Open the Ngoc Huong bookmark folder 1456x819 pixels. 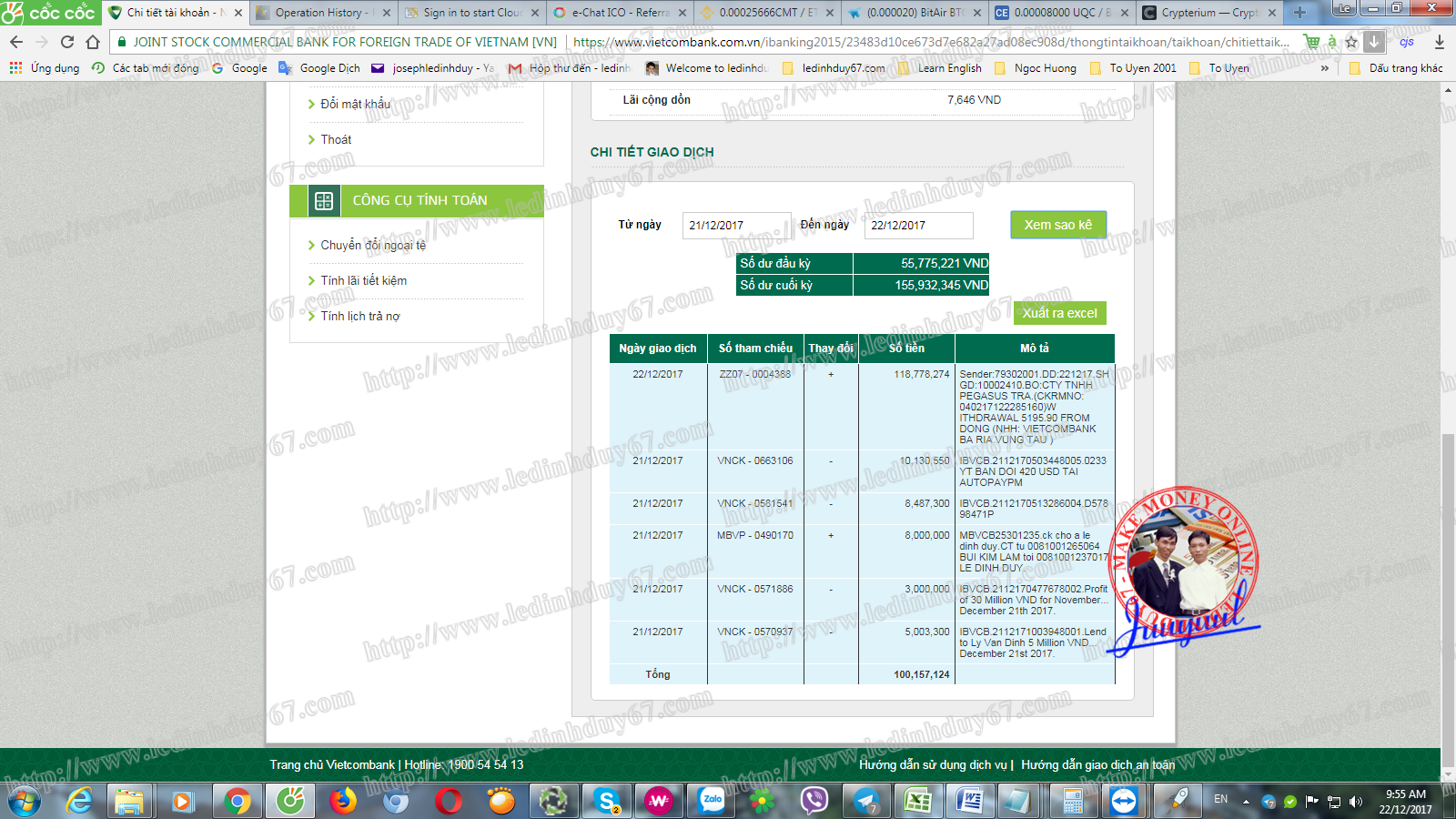click(x=1036, y=68)
